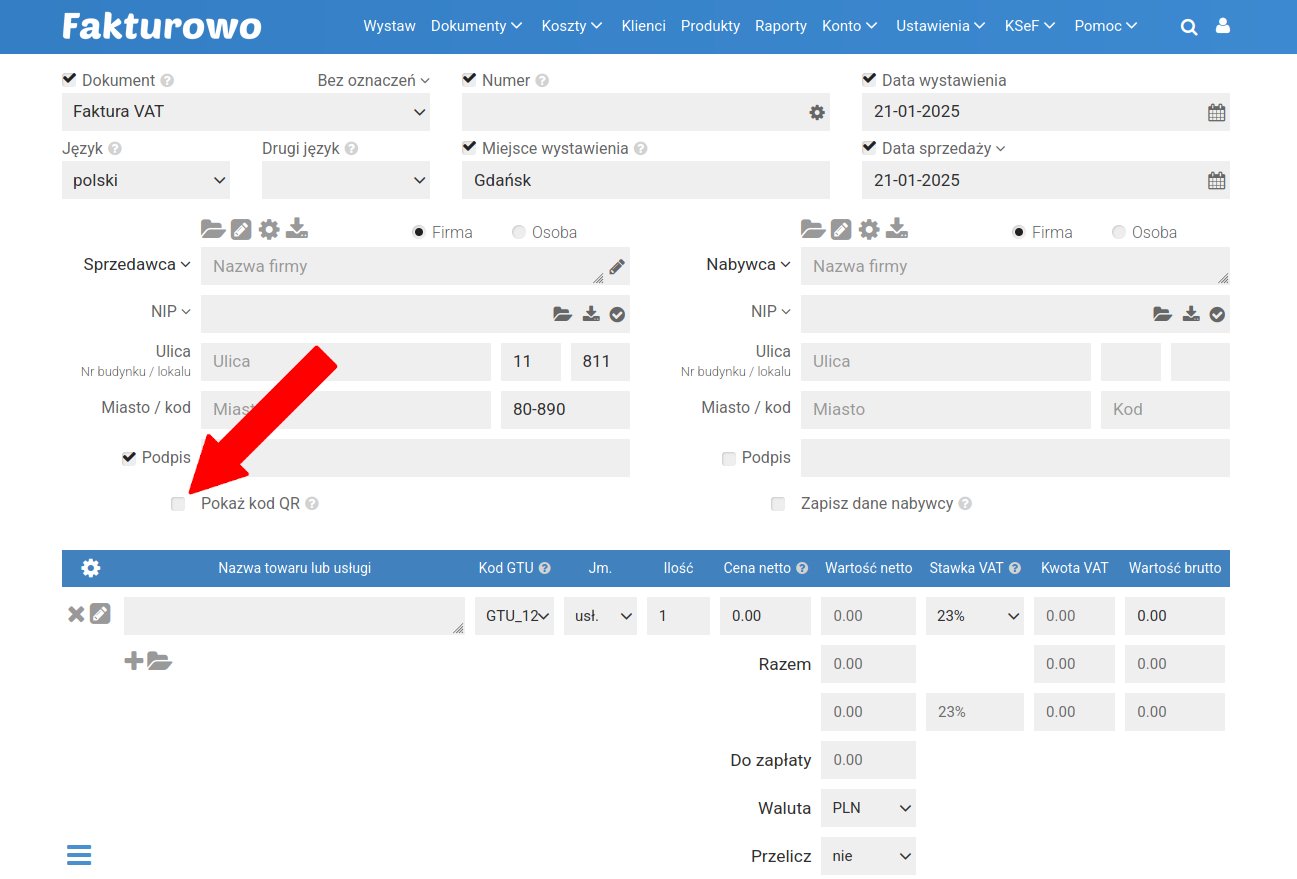This screenshot has width=1297, height=879.
Task: Click the Fakturowo logo link
Action: [162, 26]
